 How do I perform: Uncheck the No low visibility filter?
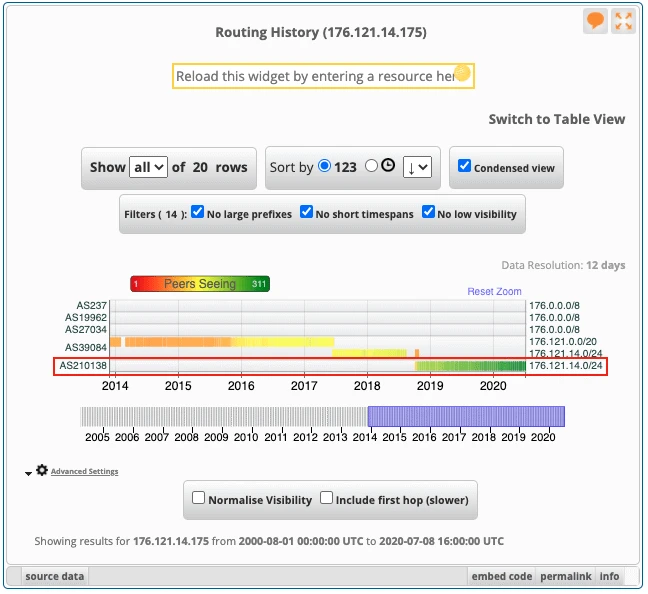pyautogui.click(x=428, y=212)
